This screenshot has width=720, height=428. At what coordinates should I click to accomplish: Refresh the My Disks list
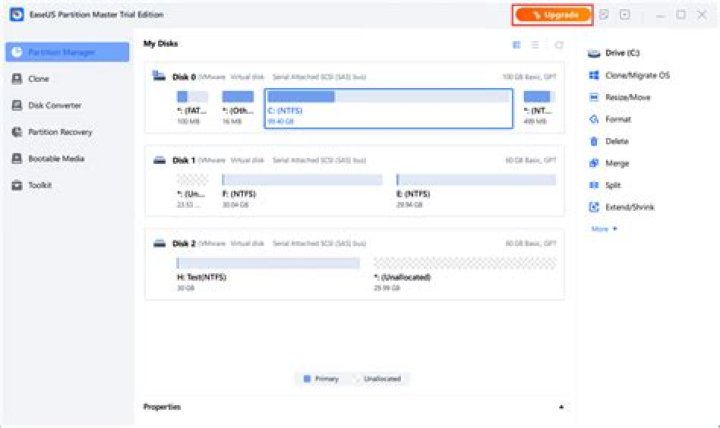click(x=559, y=45)
